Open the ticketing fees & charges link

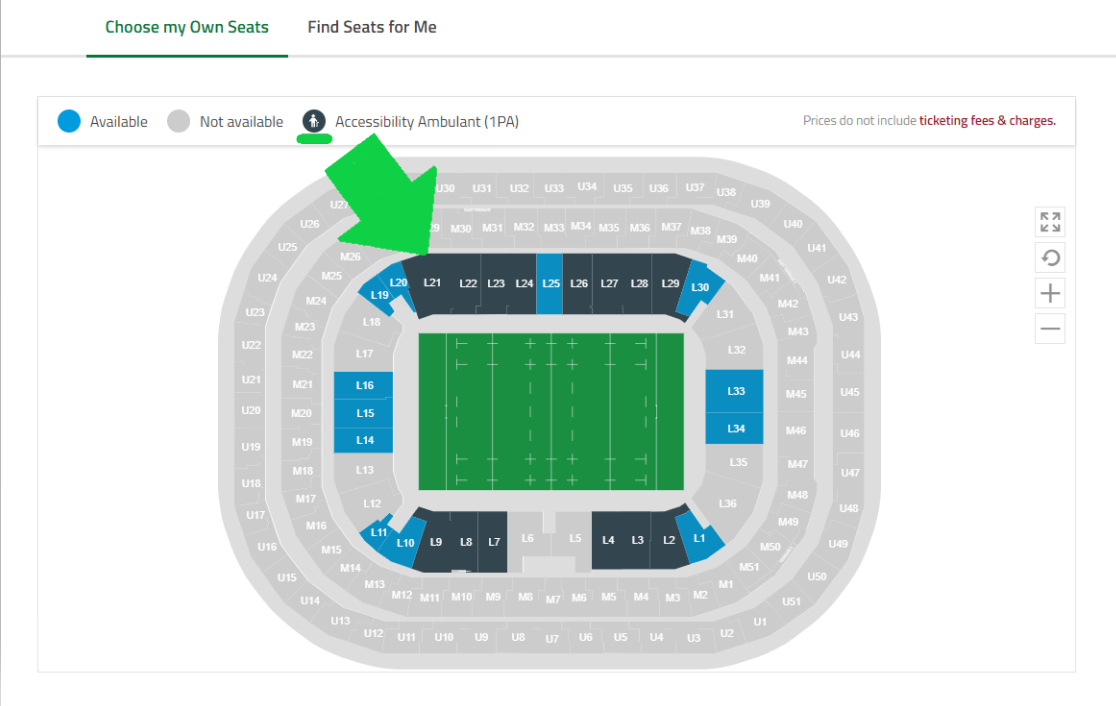(987, 121)
